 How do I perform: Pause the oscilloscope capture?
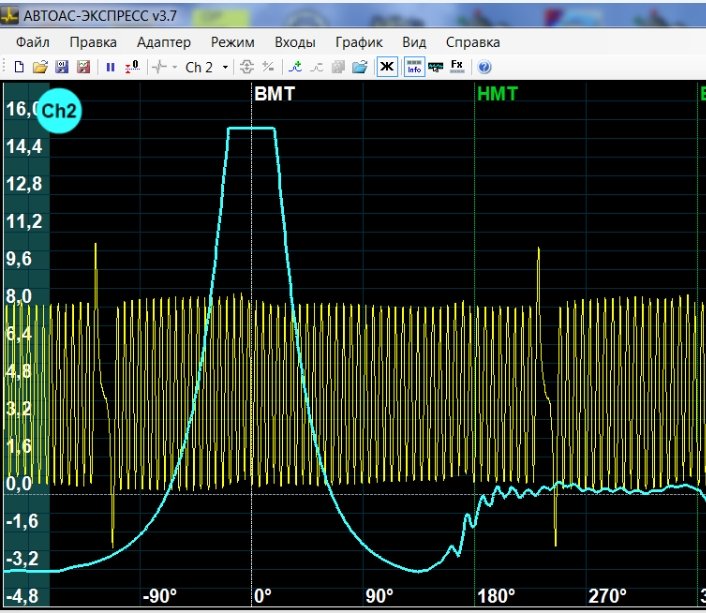point(111,67)
